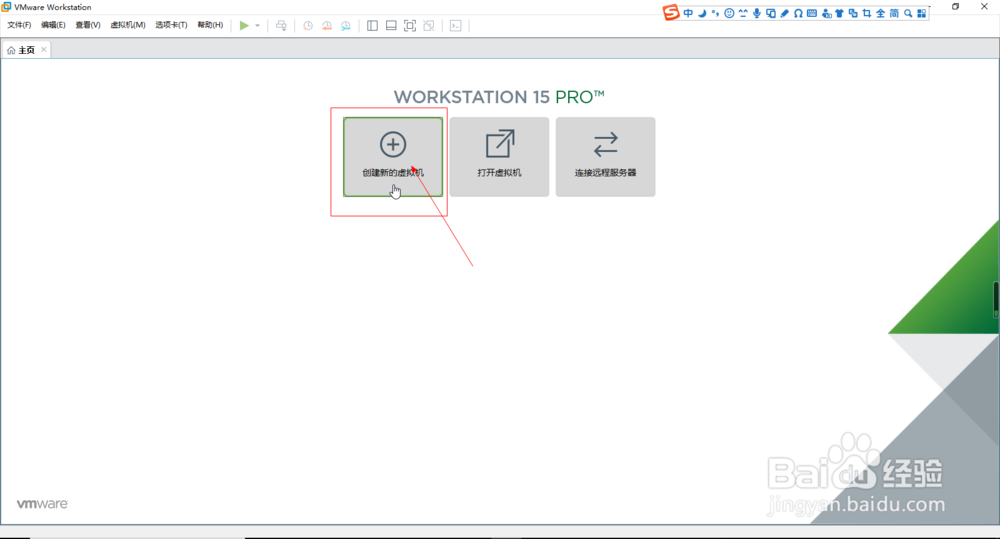Screen dimensions: 1000x539
Task: Open the 选项卡(T) menu
Action: pos(171,25)
